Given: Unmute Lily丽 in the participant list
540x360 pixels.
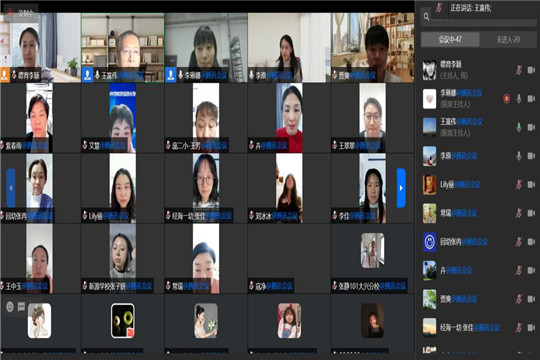Looking at the screenshot, I should (519, 185).
